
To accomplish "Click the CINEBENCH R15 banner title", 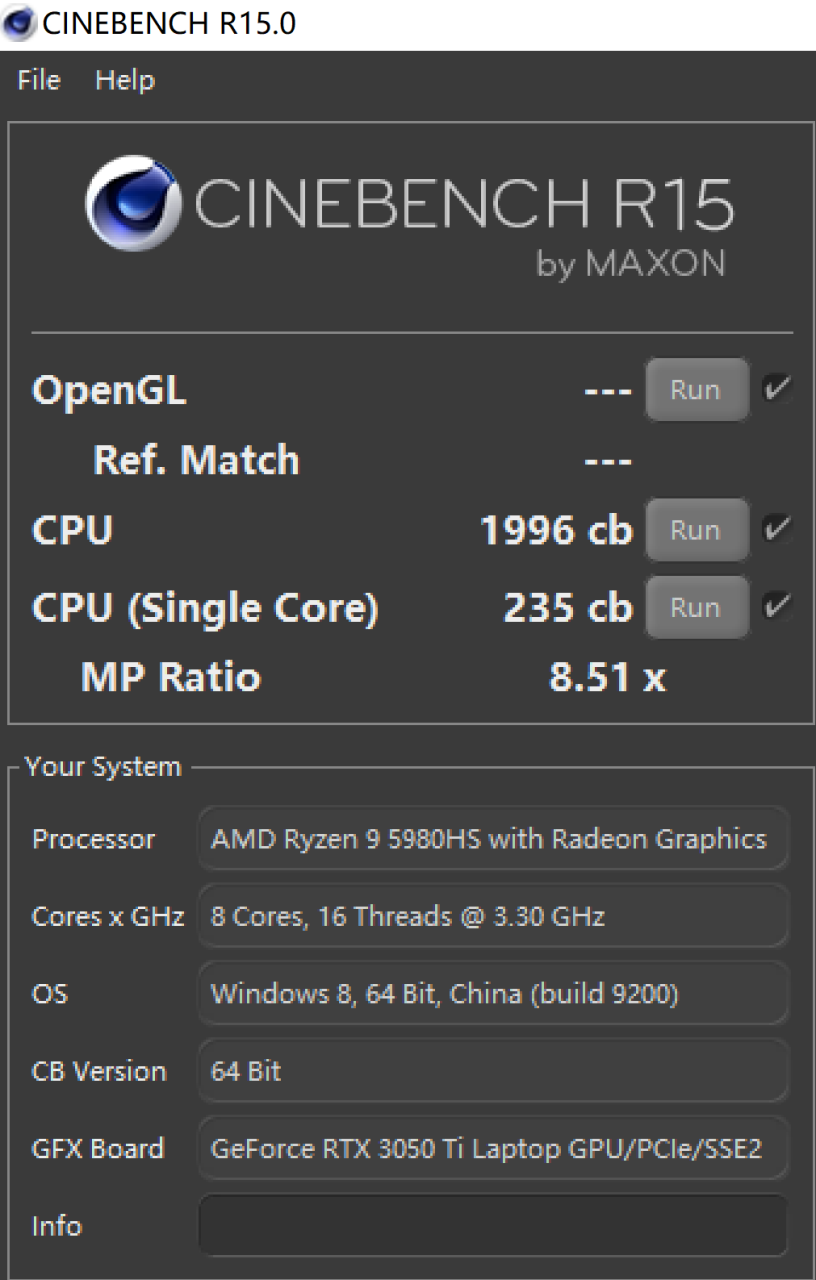I will pos(464,204).
